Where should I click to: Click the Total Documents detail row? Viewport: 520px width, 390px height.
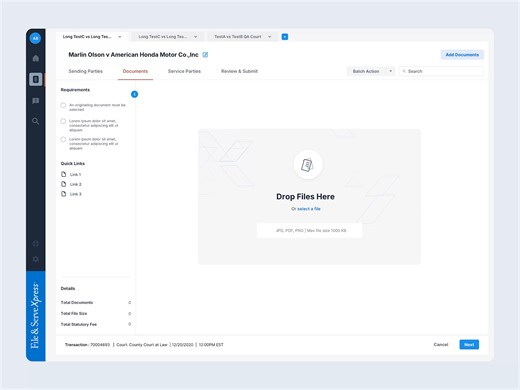tap(96, 303)
